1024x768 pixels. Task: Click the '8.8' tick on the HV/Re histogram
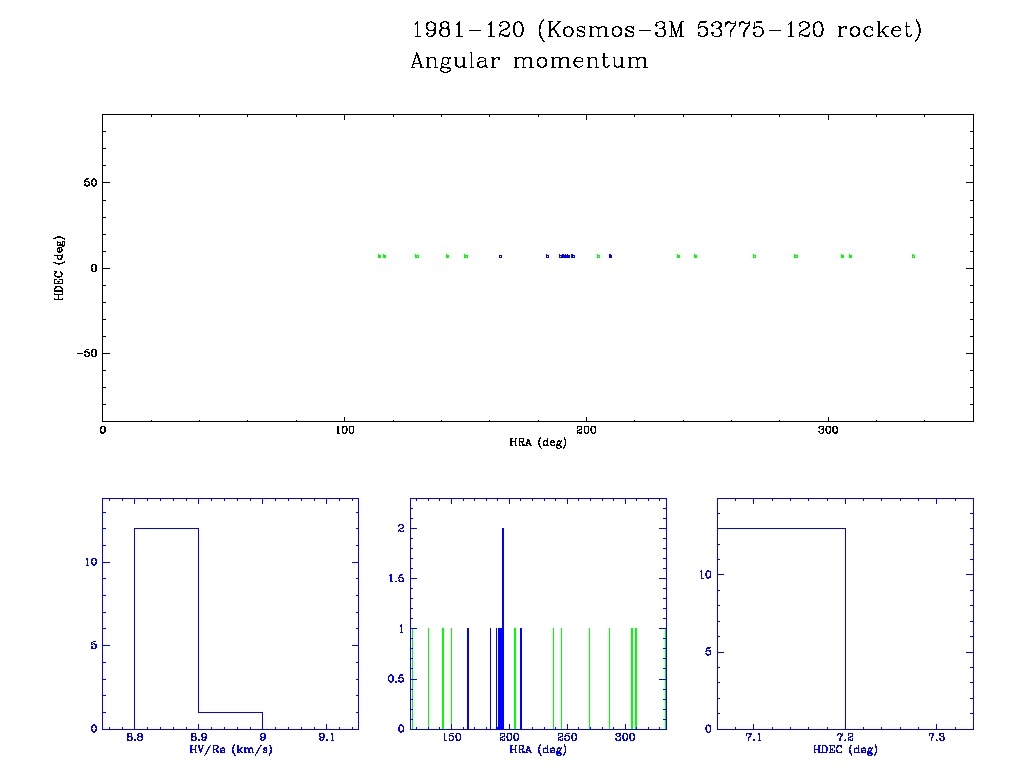[x=135, y=737]
